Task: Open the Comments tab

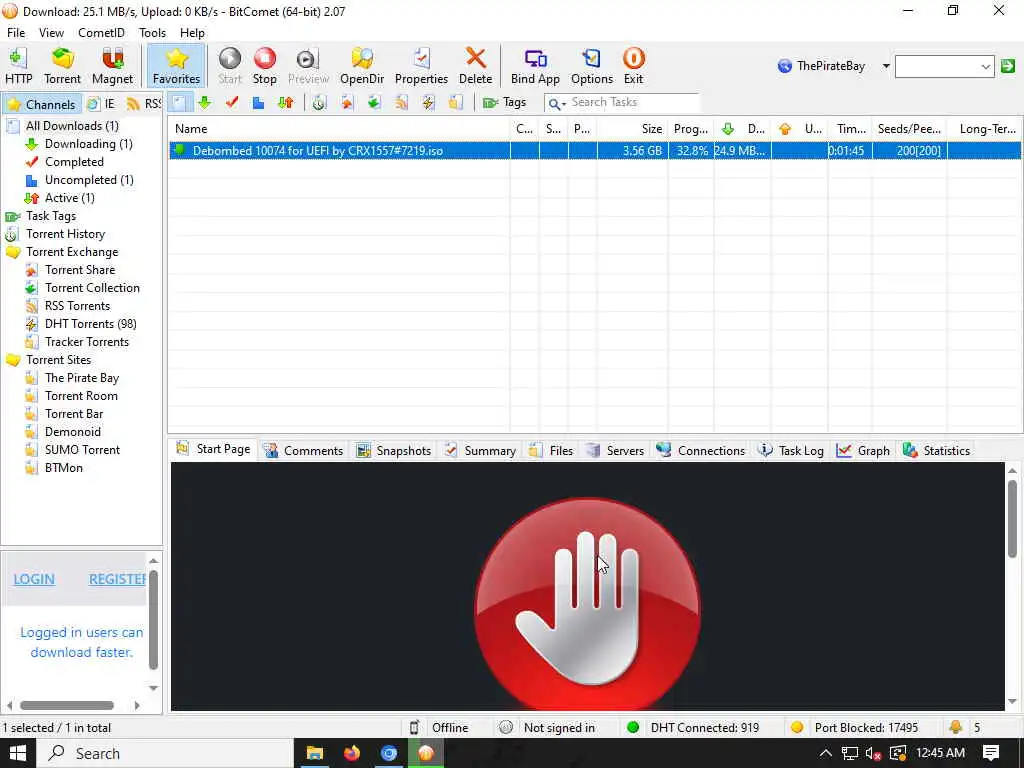Action: coord(304,451)
